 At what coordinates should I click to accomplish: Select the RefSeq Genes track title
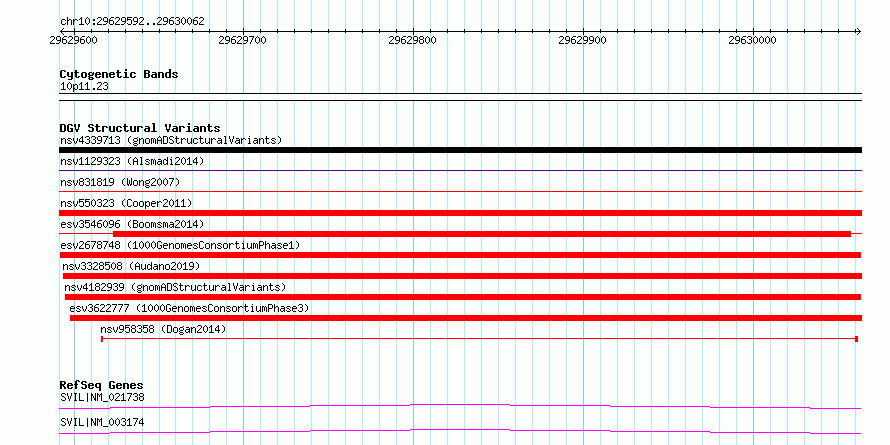101,386
